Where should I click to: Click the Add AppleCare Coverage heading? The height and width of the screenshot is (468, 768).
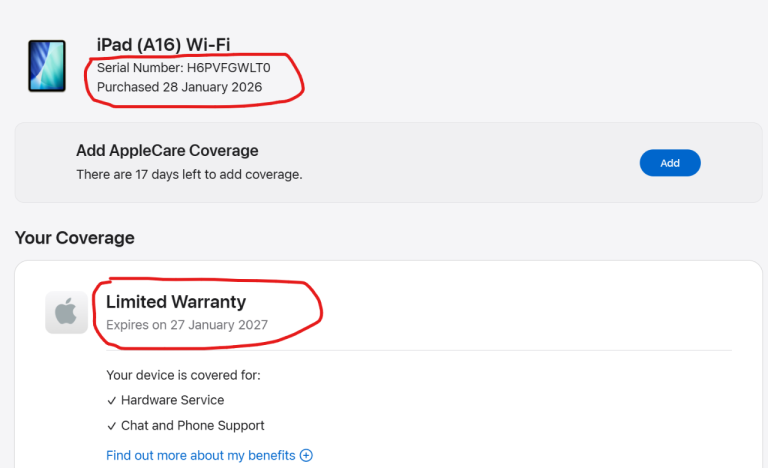pyautogui.click(x=167, y=151)
